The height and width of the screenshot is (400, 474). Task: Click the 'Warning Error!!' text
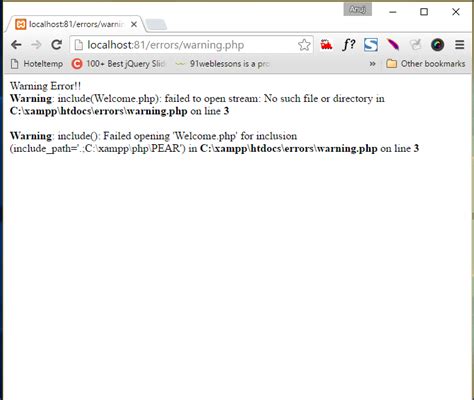[45, 86]
